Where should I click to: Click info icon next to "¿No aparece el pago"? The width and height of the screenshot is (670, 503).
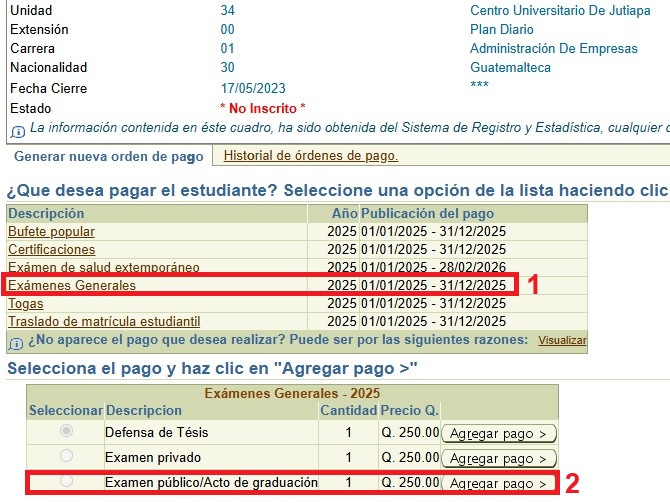coord(16,342)
